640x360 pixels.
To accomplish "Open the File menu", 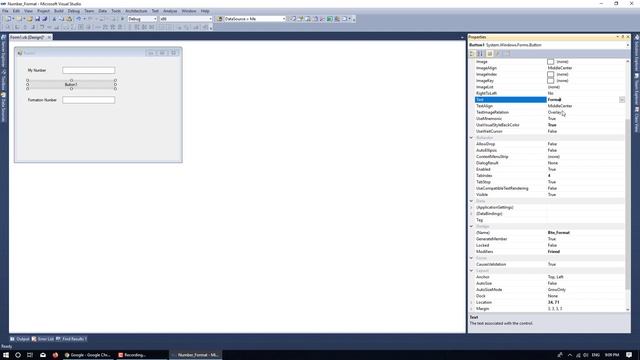I will click(5, 11).
